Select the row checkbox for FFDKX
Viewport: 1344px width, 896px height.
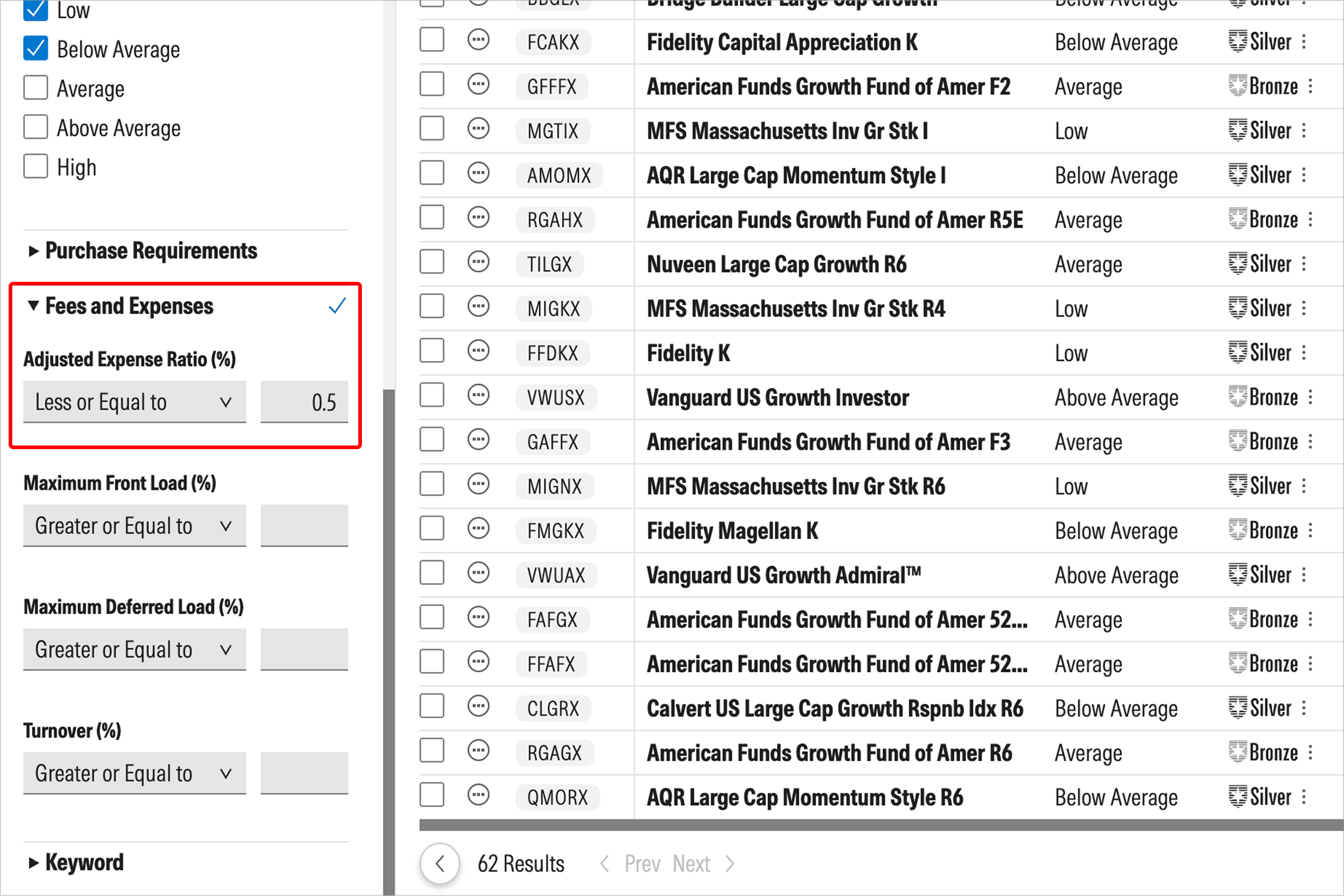[x=432, y=351]
